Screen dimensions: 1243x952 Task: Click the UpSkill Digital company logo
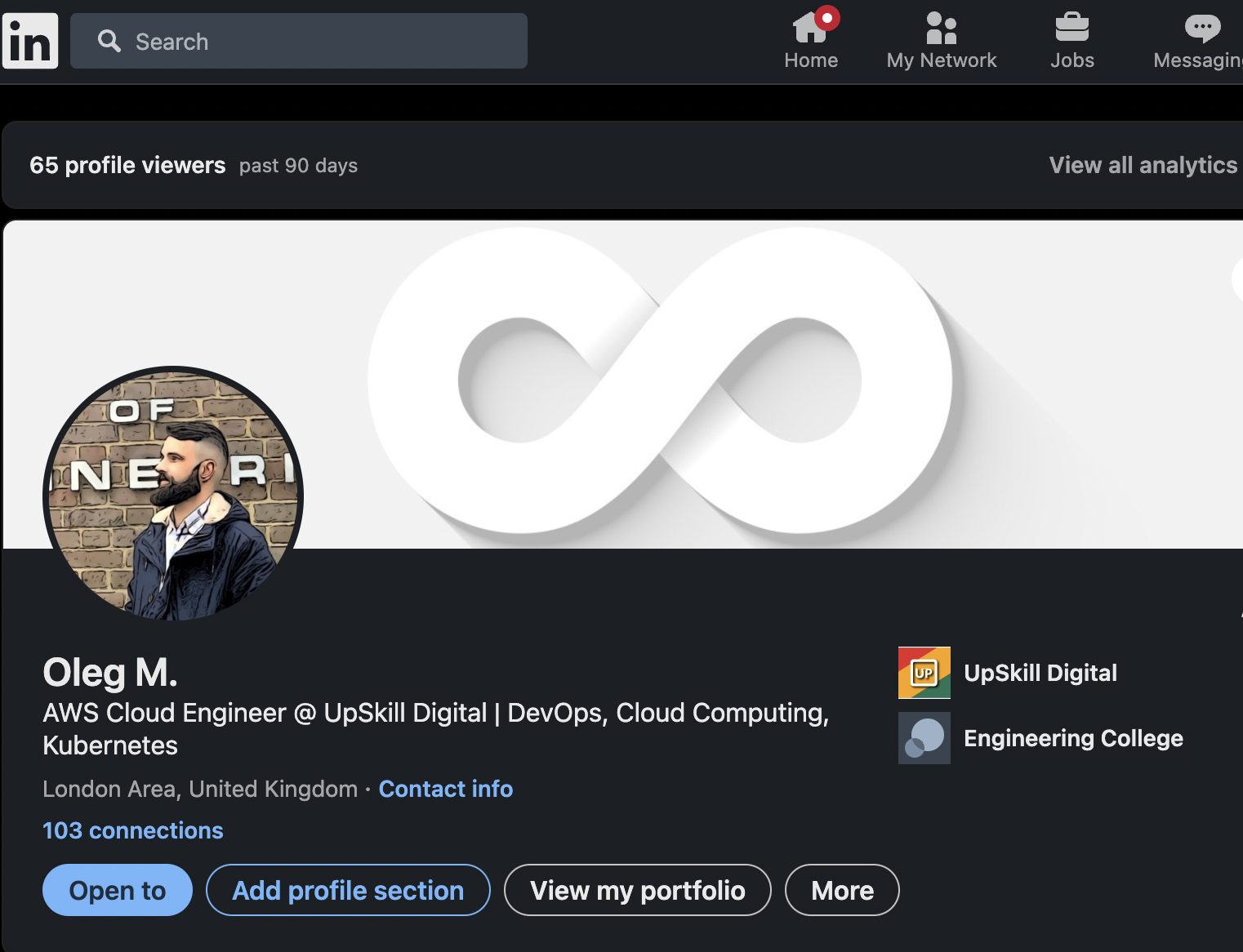click(924, 673)
